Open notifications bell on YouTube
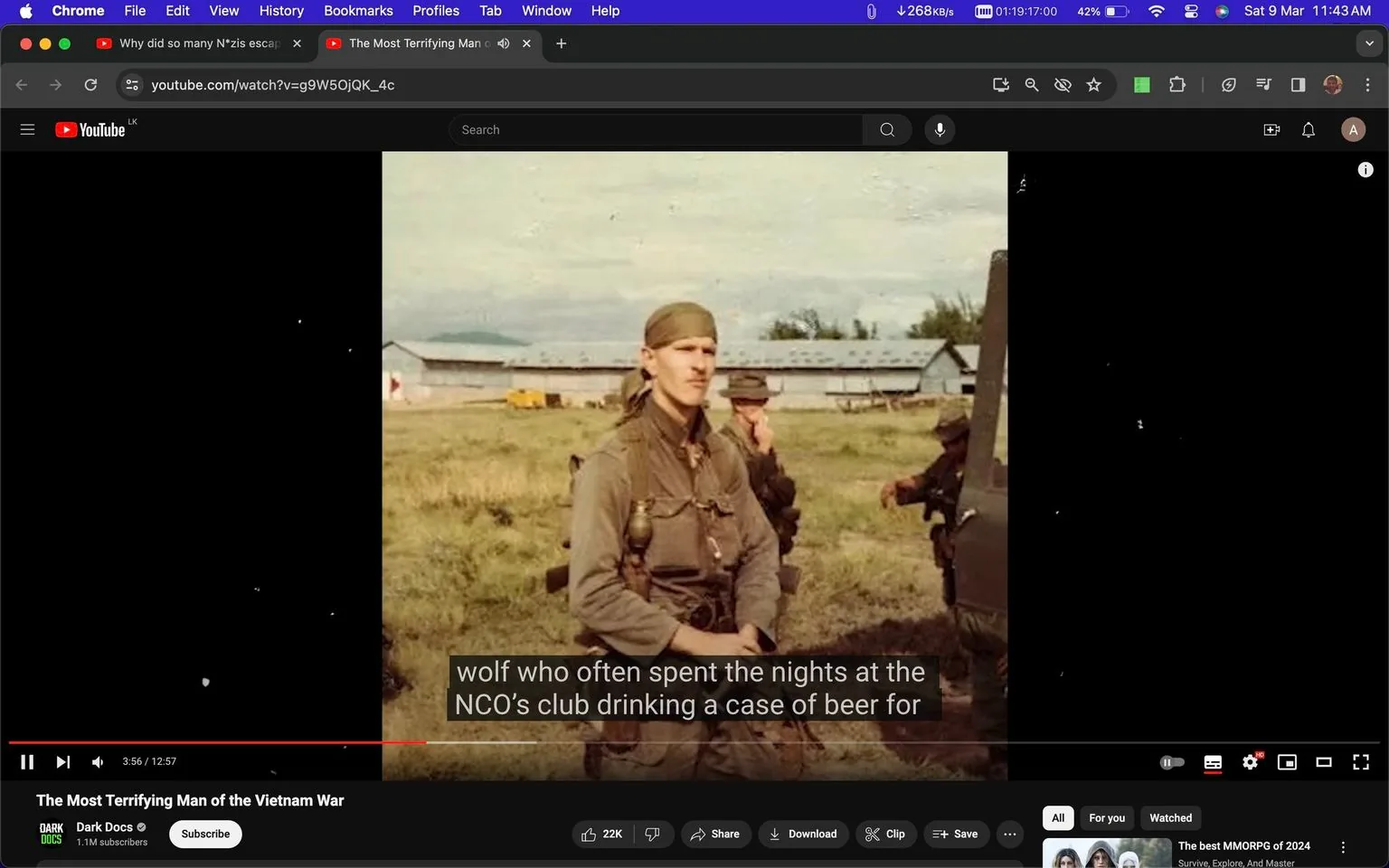Viewport: 1389px width, 868px height. (1308, 129)
